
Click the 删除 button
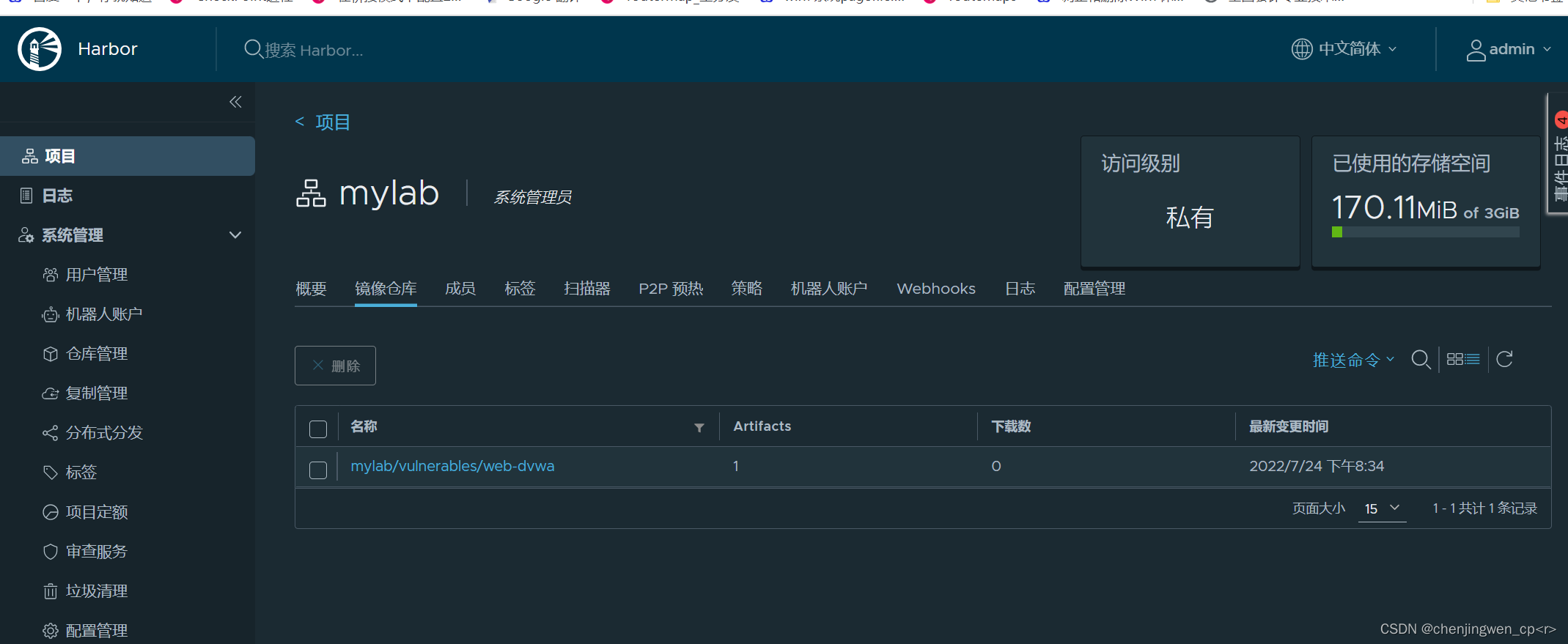(x=335, y=366)
